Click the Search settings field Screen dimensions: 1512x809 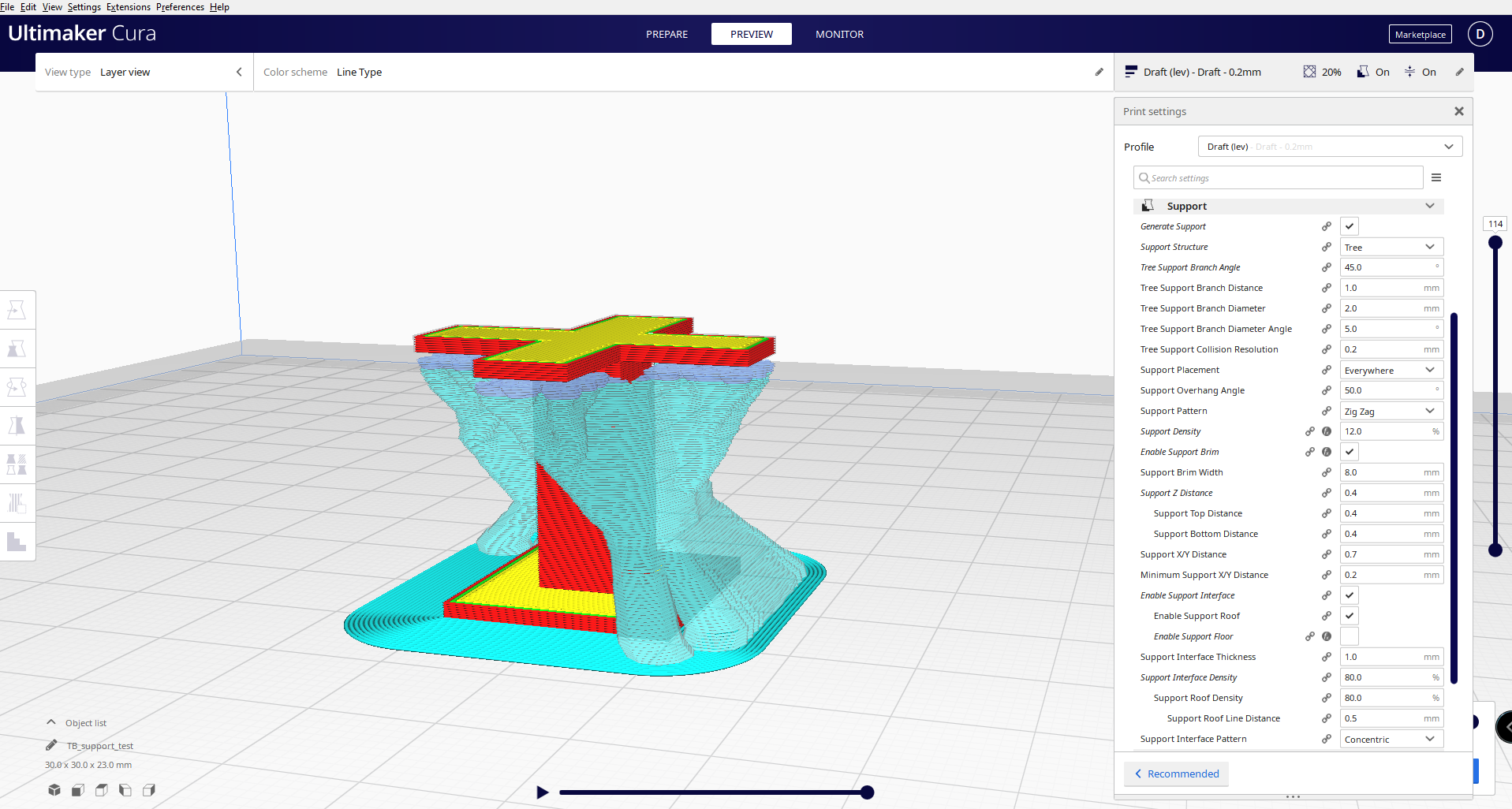(x=1278, y=178)
